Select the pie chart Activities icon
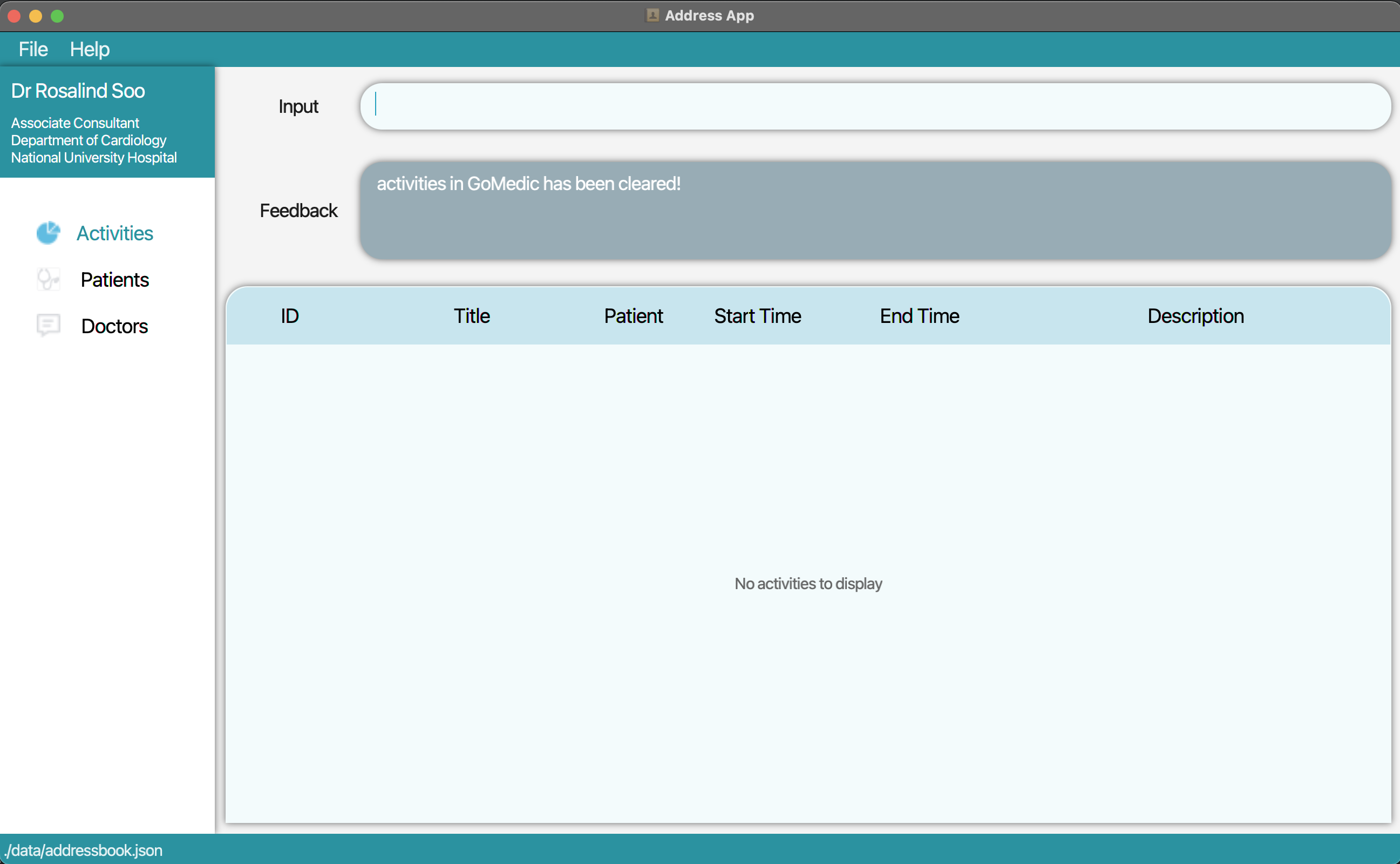Screen dimensions: 1400x864 [48, 233]
